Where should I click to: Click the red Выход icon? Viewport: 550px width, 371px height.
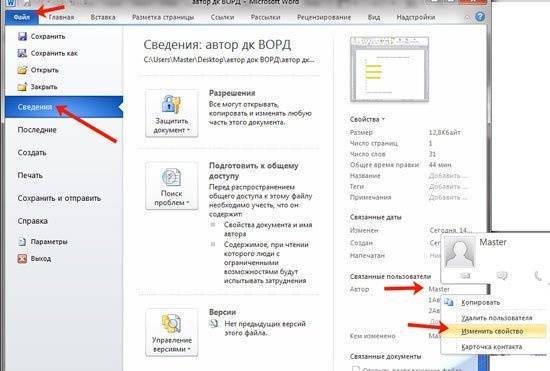click(22, 258)
